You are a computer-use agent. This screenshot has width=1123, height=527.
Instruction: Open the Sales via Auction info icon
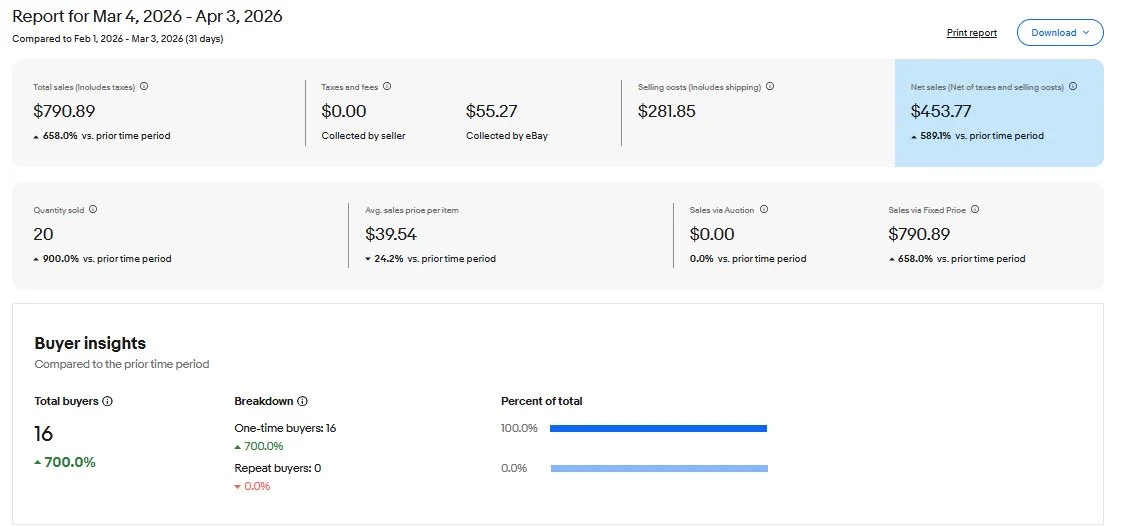pyautogui.click(x=764, y=210)
